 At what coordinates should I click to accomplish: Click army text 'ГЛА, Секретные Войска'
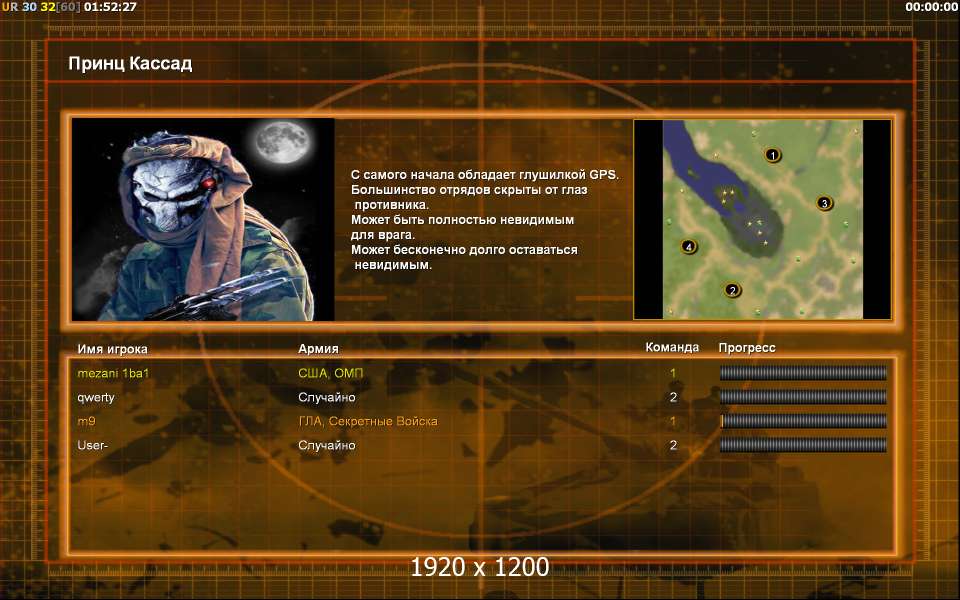tap(368, 421)
